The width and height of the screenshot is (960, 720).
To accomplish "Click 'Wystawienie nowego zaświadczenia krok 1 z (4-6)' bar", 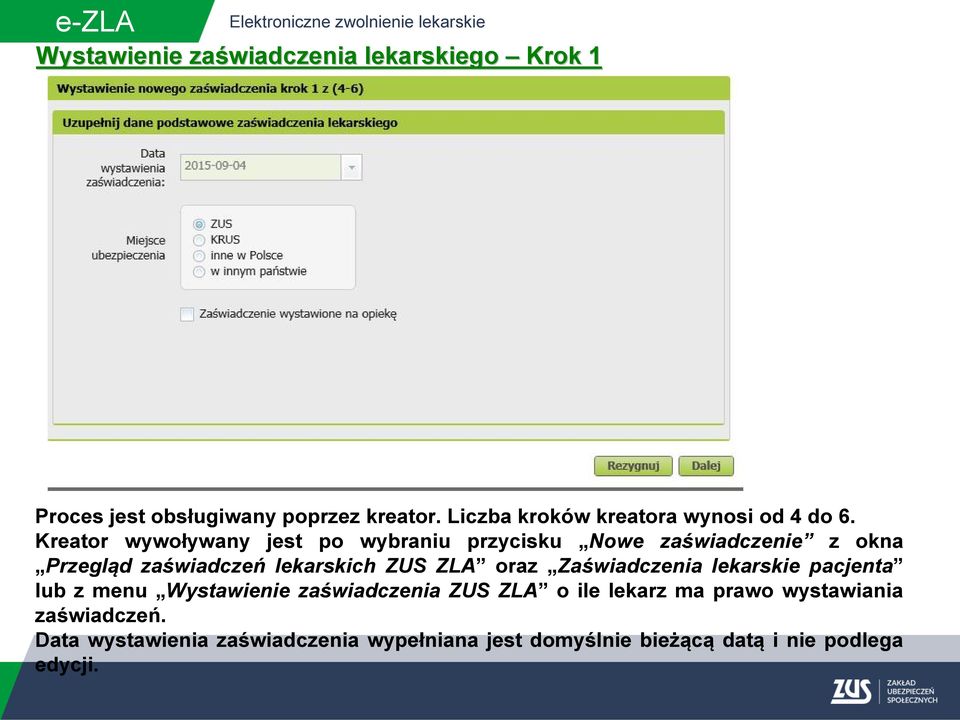I will pyautogui.click(x=389, y=89).
